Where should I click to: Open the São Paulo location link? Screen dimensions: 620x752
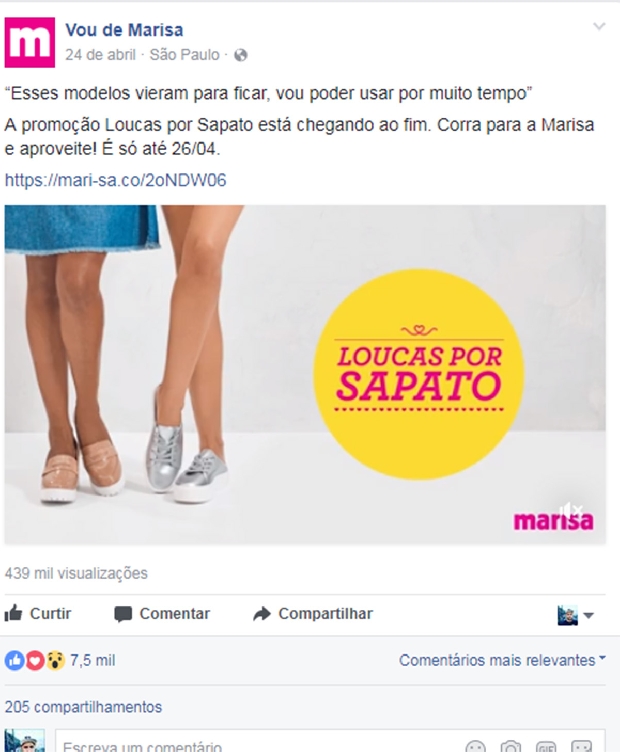tap(185, 55)
